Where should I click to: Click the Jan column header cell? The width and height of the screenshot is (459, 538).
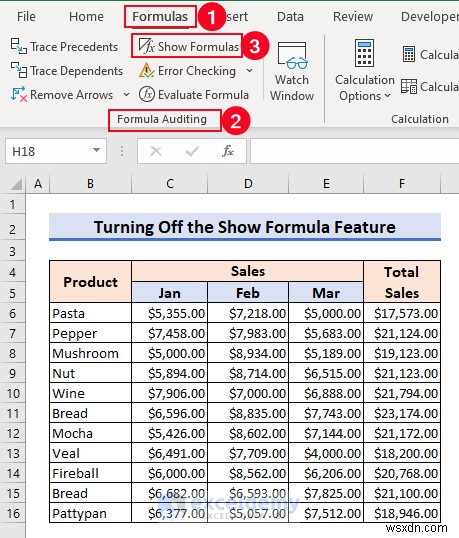point(169,293)
